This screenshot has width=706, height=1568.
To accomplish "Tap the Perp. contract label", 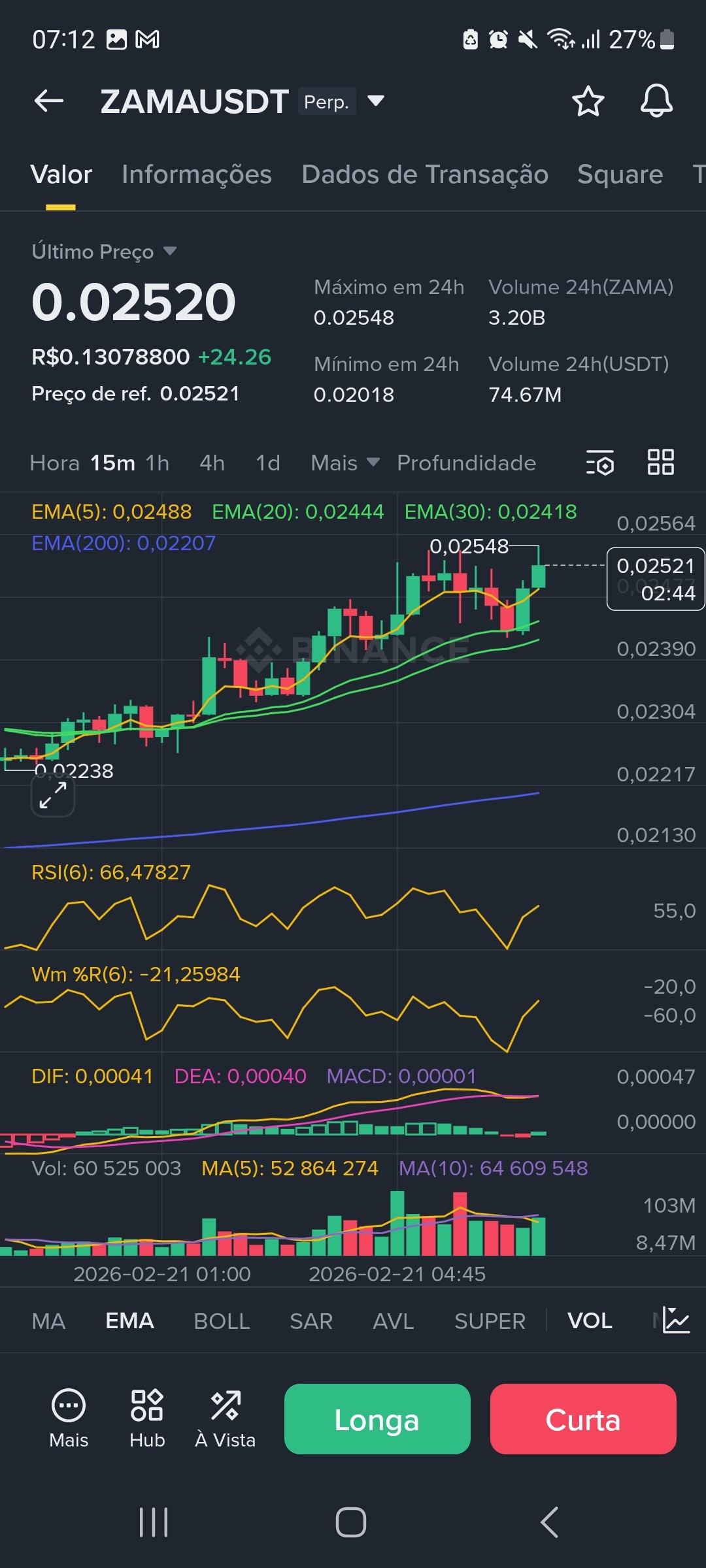I will pos(327,101).
